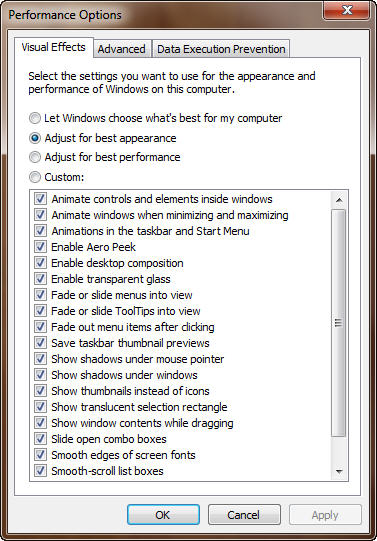Close the Performance Options dialog
Viewport: 377px width, 541px height.
[x=347, y=10]
